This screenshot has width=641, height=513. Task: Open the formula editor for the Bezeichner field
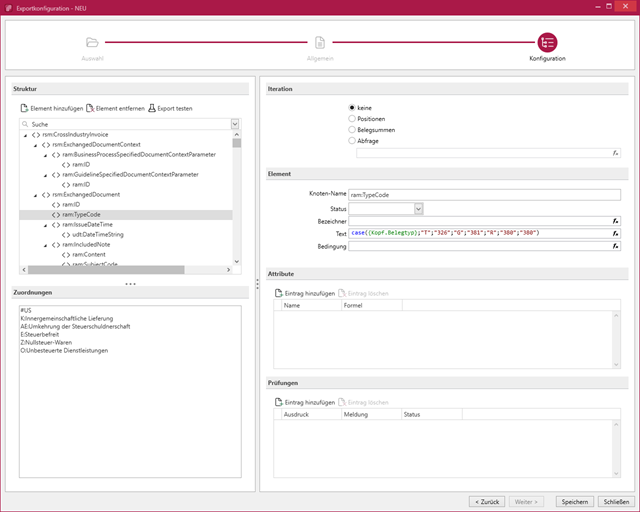click(616, 220)
